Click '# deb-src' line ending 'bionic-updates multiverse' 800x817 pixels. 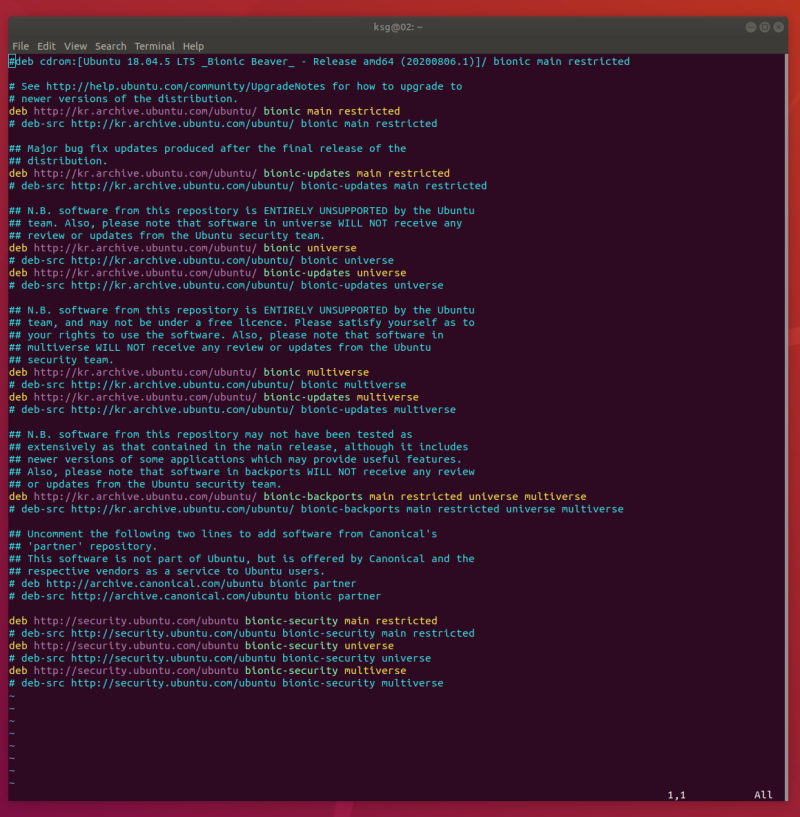[x=232, y=410]
